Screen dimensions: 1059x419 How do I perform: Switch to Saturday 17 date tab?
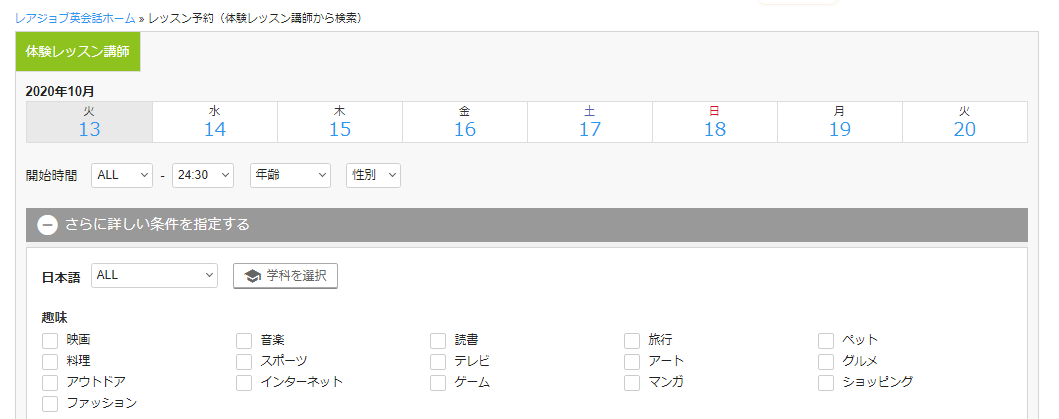[590, 122]
